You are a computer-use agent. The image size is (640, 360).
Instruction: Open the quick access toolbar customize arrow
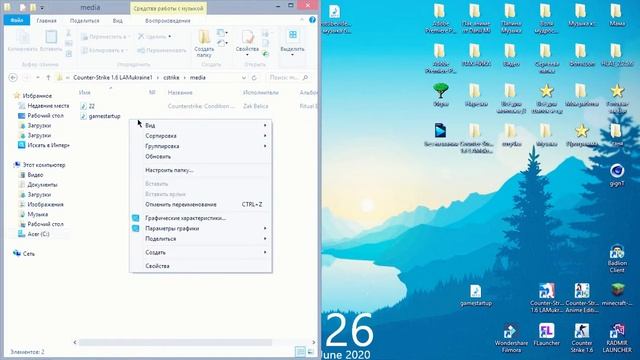point(42,7)
